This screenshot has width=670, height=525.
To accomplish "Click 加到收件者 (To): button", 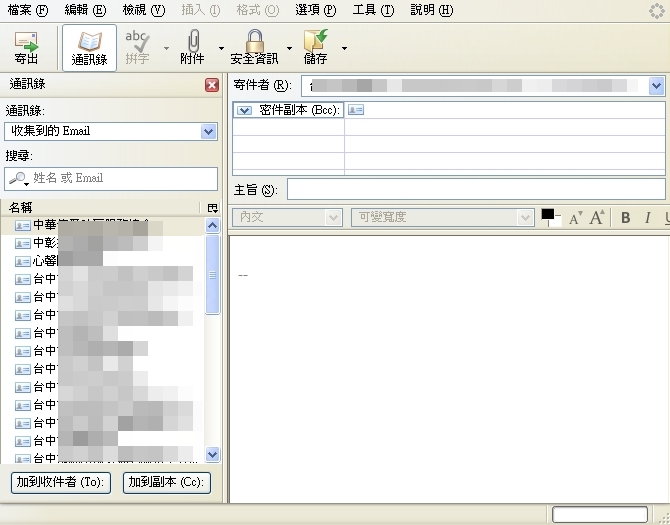I will coord(61,483).
